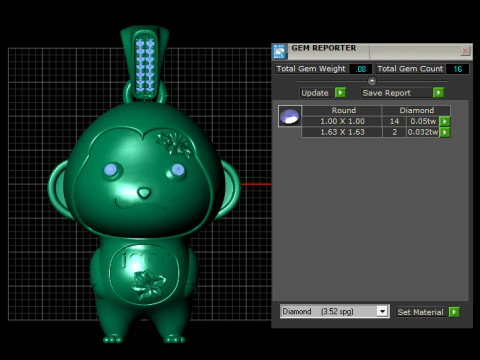Click the 0.05tw weight cell
Image resolution: width=480 pixels, height=360 pixels.
pos(423,121)
